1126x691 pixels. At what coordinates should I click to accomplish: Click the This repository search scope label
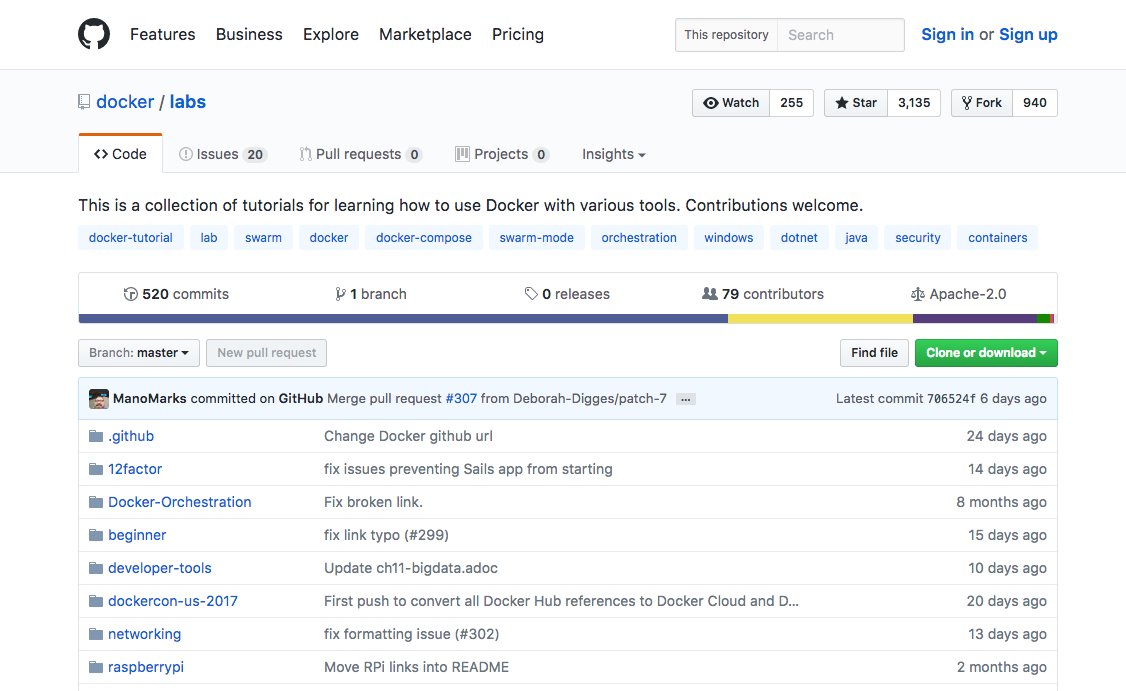[x=726, y=34]
